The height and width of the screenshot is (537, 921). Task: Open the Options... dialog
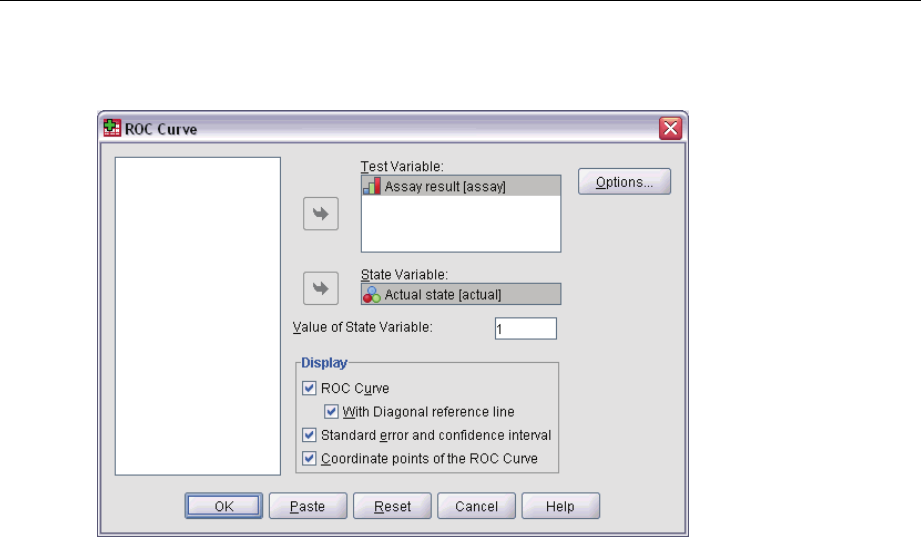(624, 182)
